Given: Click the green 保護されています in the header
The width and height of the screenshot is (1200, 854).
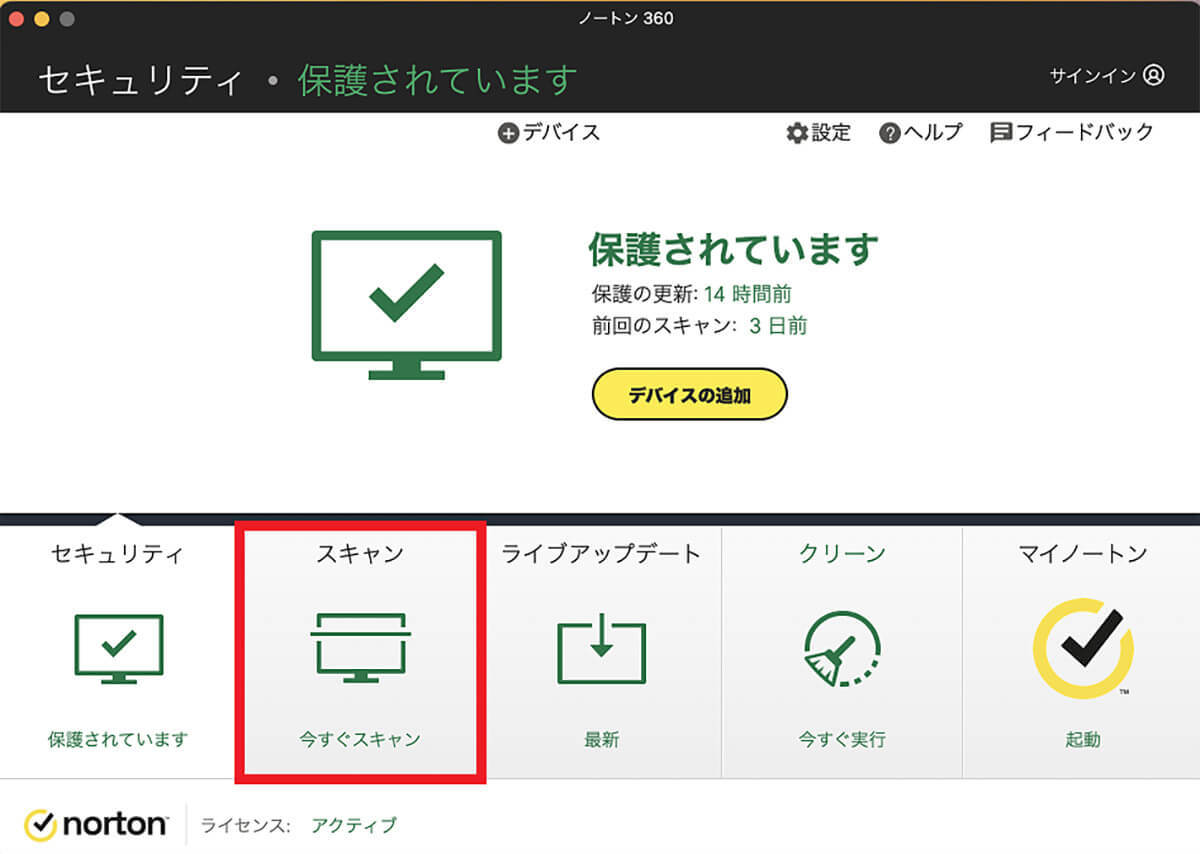Looking at the screenshot, I should [x=438, y=79].
